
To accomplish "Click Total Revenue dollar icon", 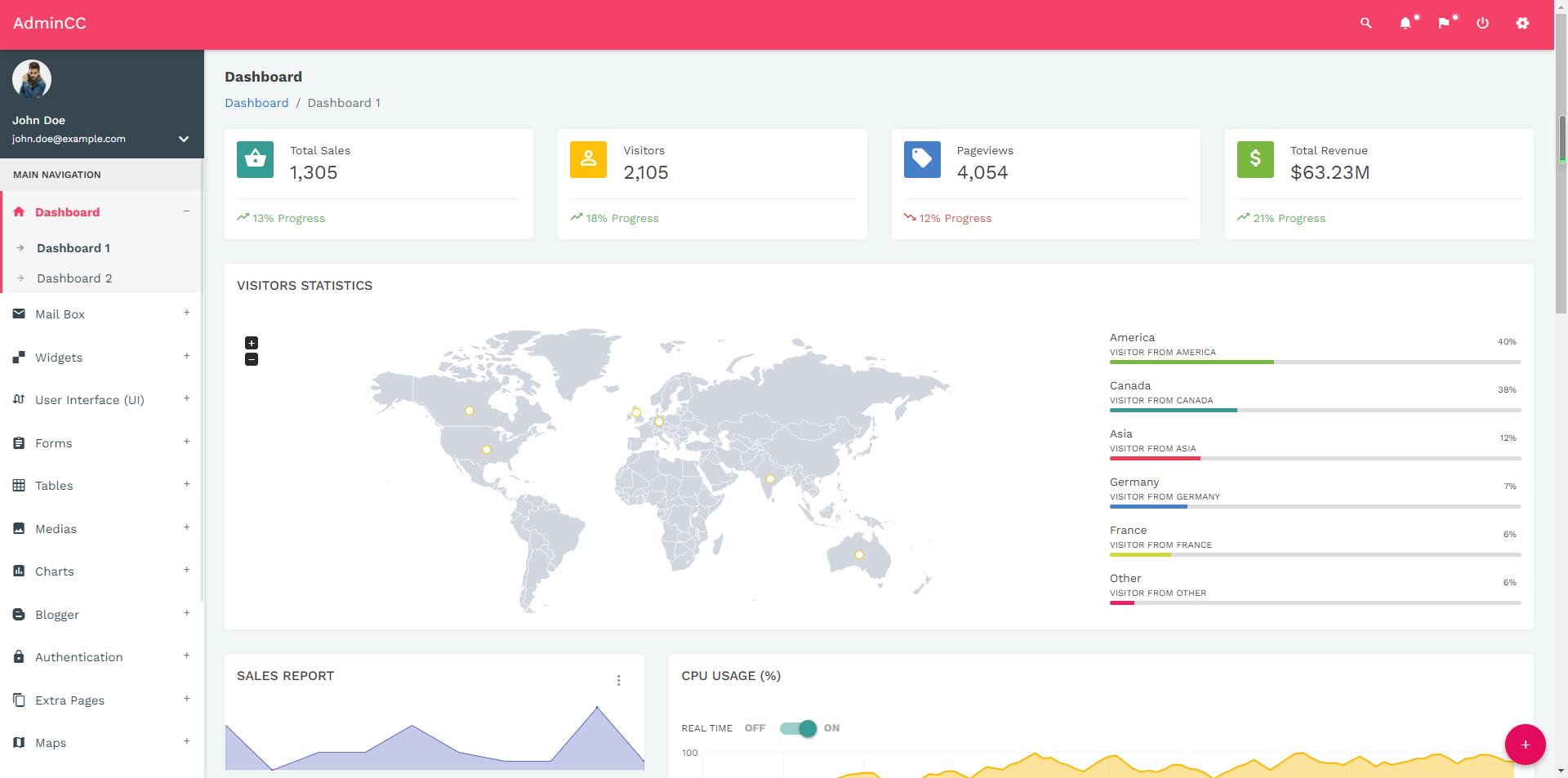I will point(1255,159).
